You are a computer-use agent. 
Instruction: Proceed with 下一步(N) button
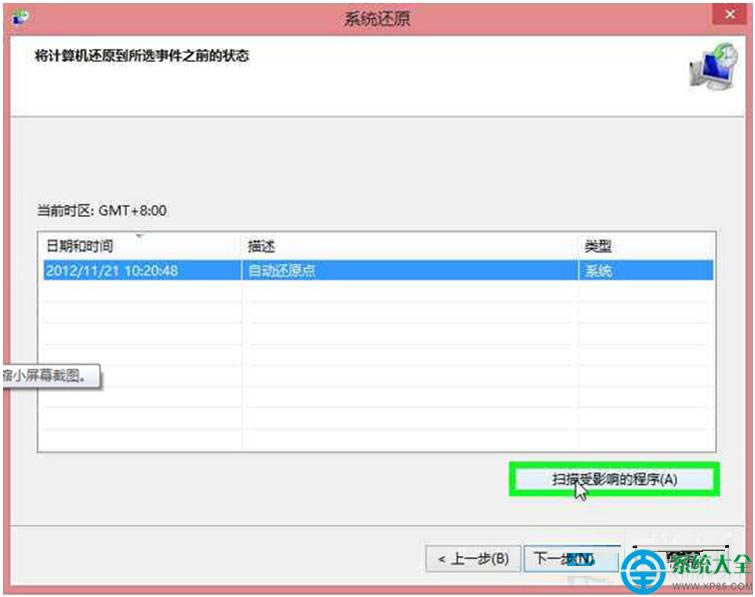(x=572, y=559)
